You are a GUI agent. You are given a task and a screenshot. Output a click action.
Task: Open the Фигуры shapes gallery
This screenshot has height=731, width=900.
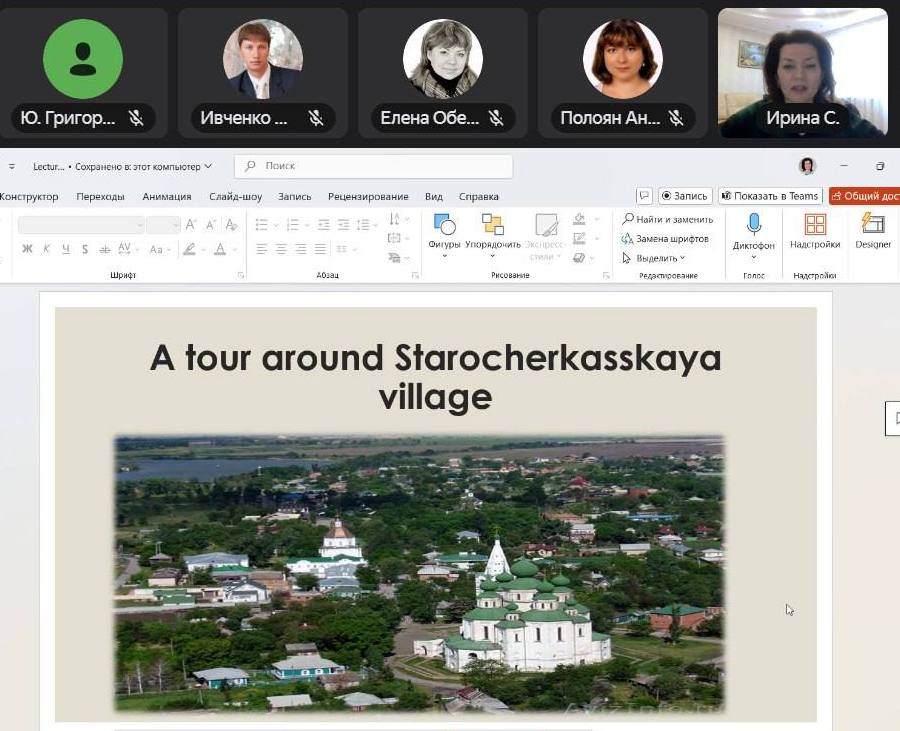pos(444,236)
